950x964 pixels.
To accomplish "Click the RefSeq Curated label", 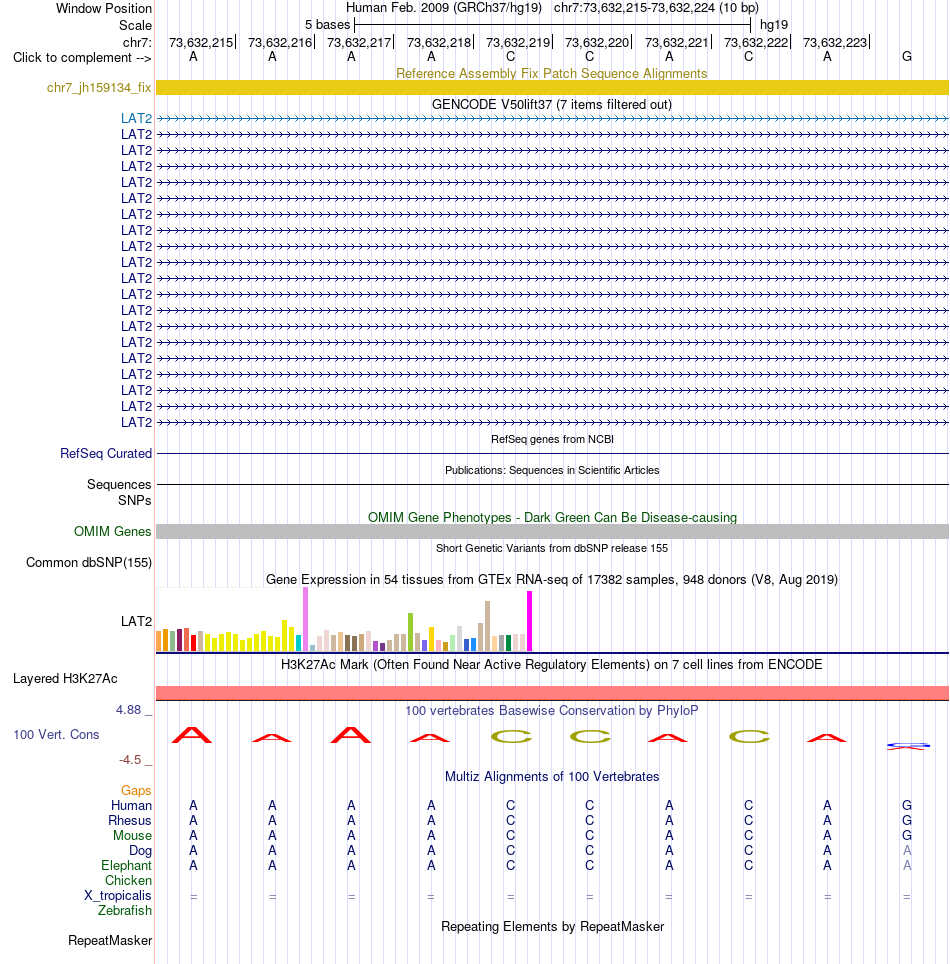I will 106,453.
